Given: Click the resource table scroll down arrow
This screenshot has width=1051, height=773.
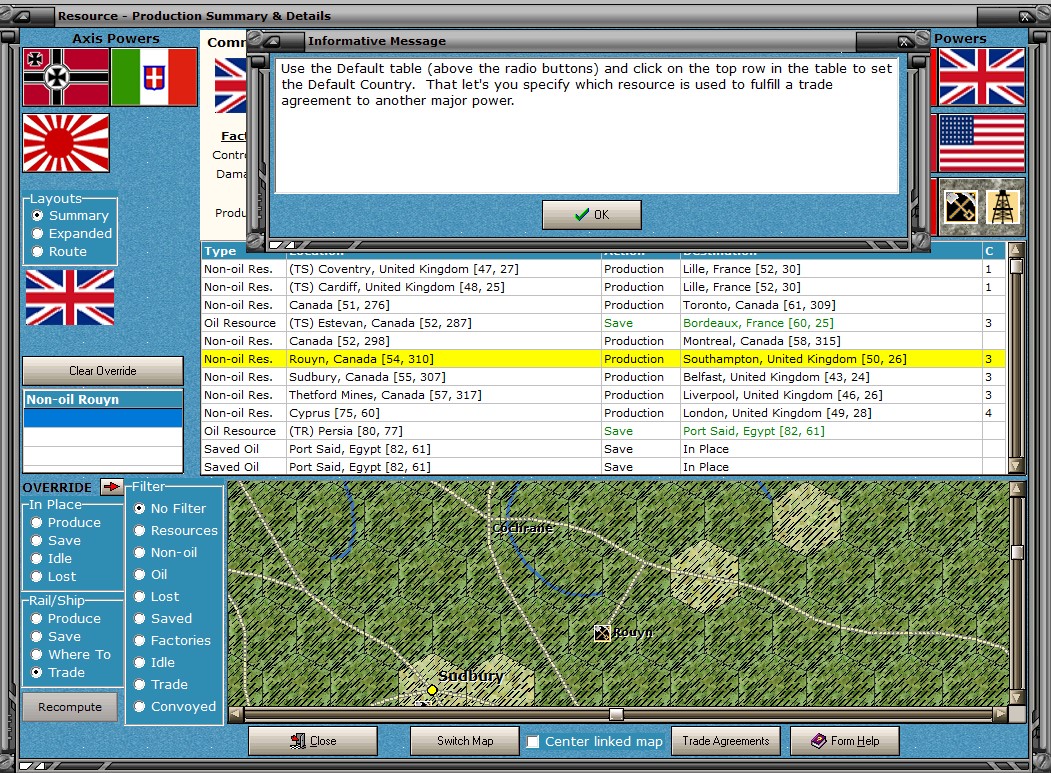Looking at the screenshot, I should (1016, 465).
